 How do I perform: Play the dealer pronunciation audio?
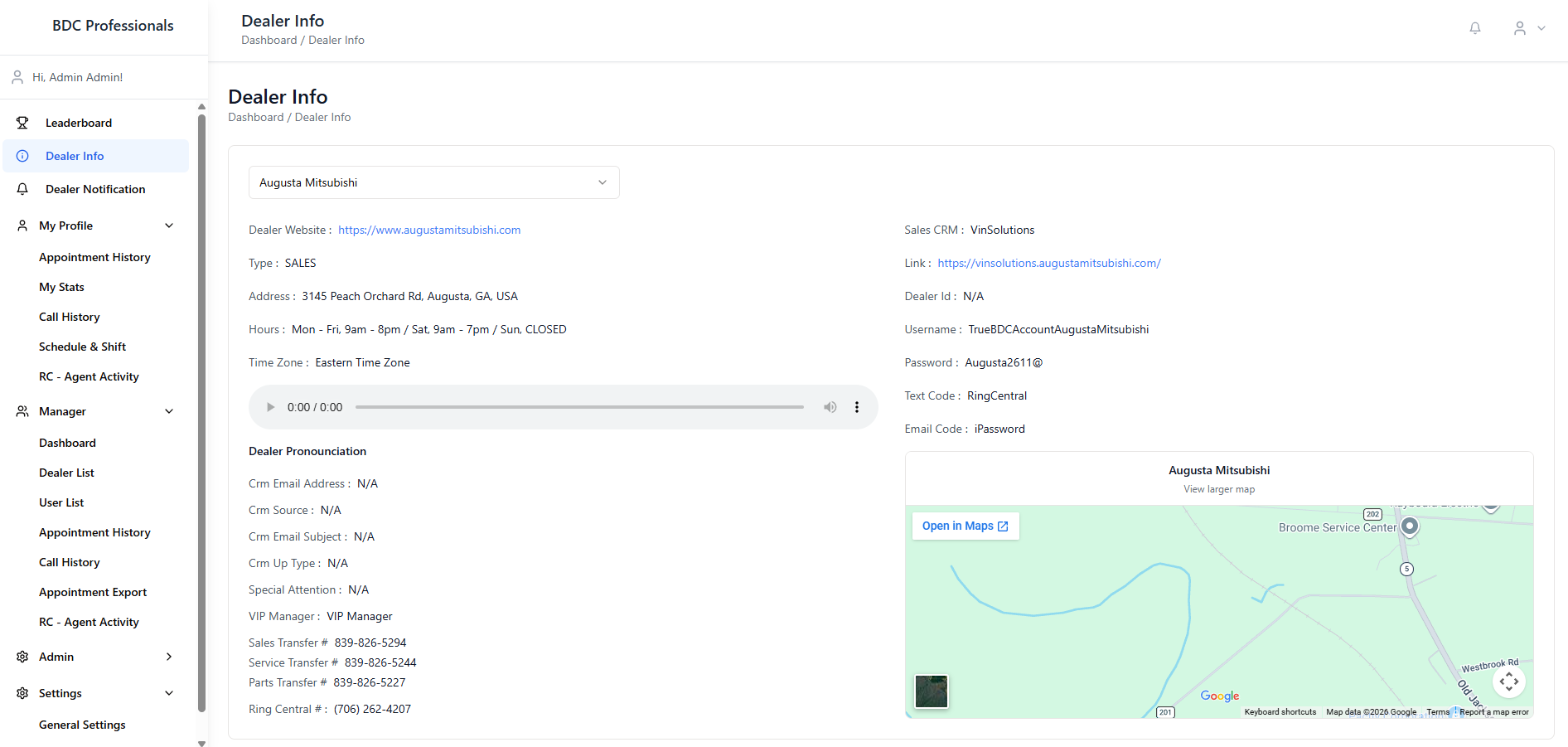pos(270,407)
